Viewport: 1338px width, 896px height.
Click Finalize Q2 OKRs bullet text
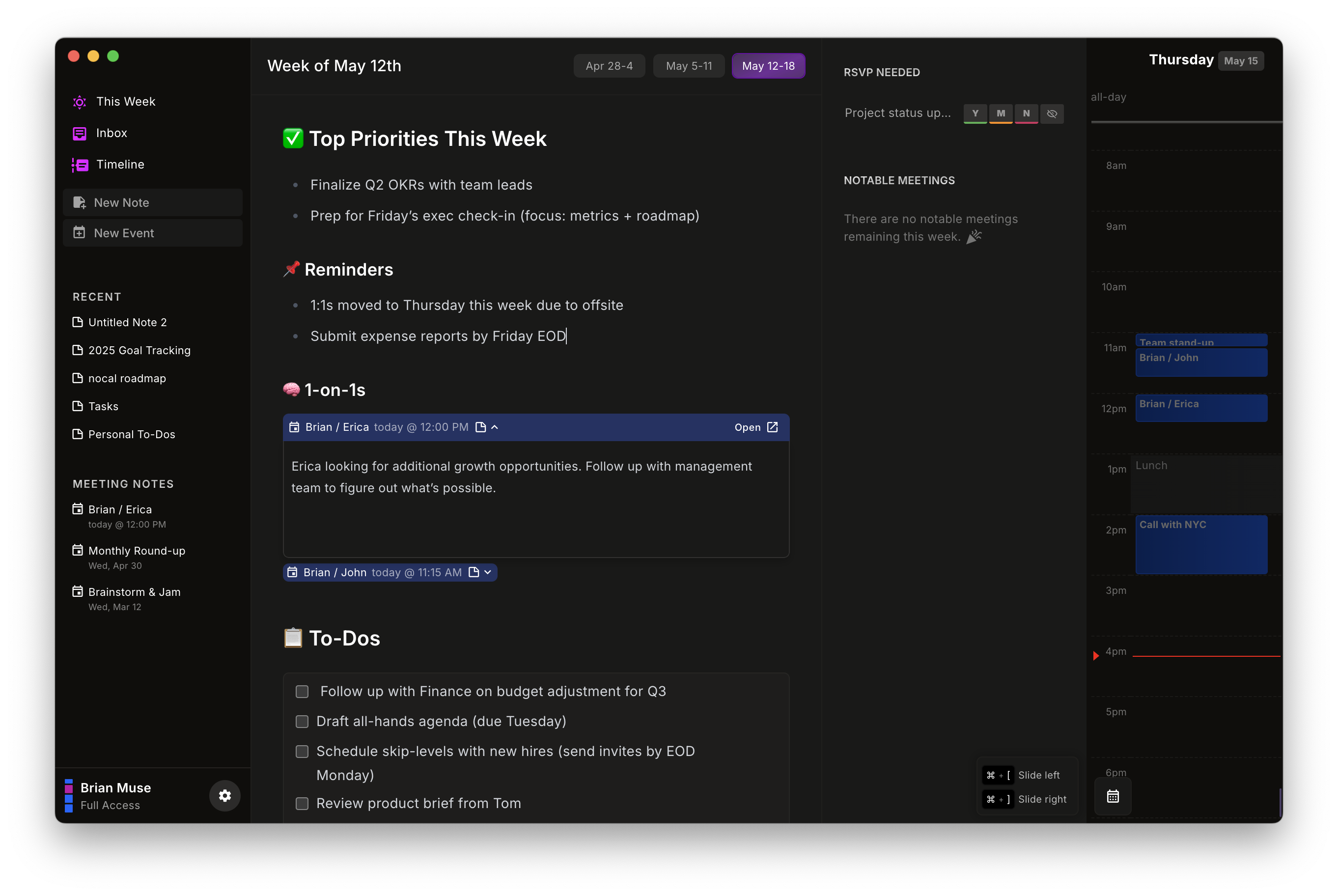(x=421, y=185)
